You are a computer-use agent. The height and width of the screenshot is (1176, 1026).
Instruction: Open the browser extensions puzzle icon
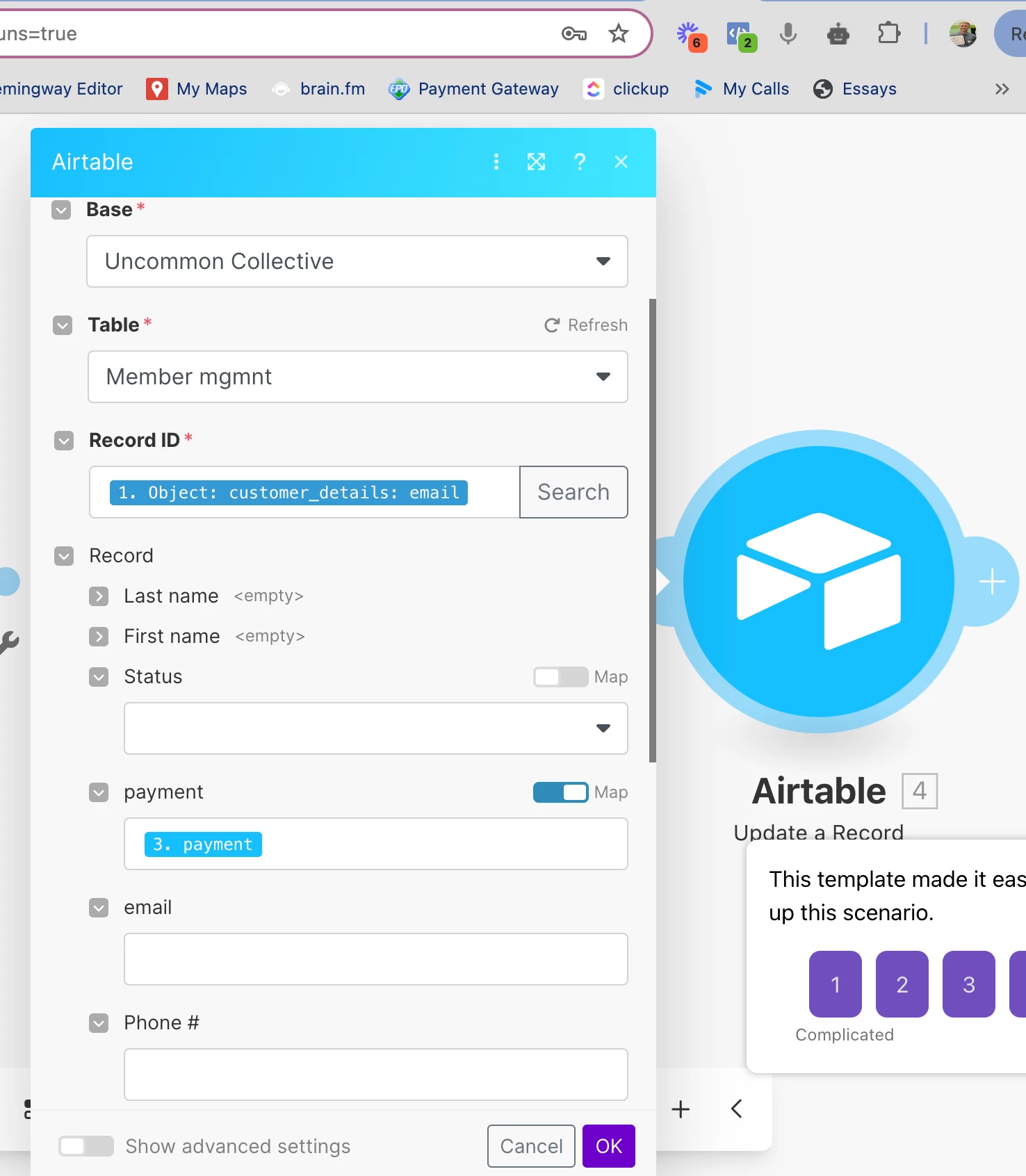point(888,33)
